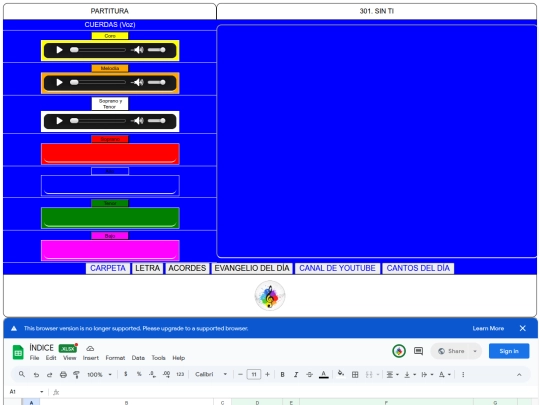The width and height of the screenshot is (540, 405).
Task: Click the Google Sheets home icon
Action: point(18,352)
